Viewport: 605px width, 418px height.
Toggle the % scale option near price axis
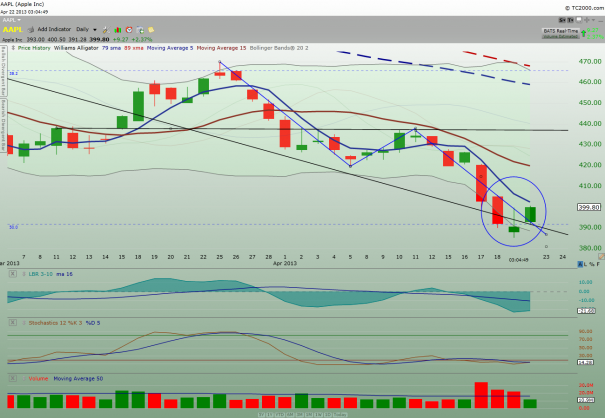592,264
